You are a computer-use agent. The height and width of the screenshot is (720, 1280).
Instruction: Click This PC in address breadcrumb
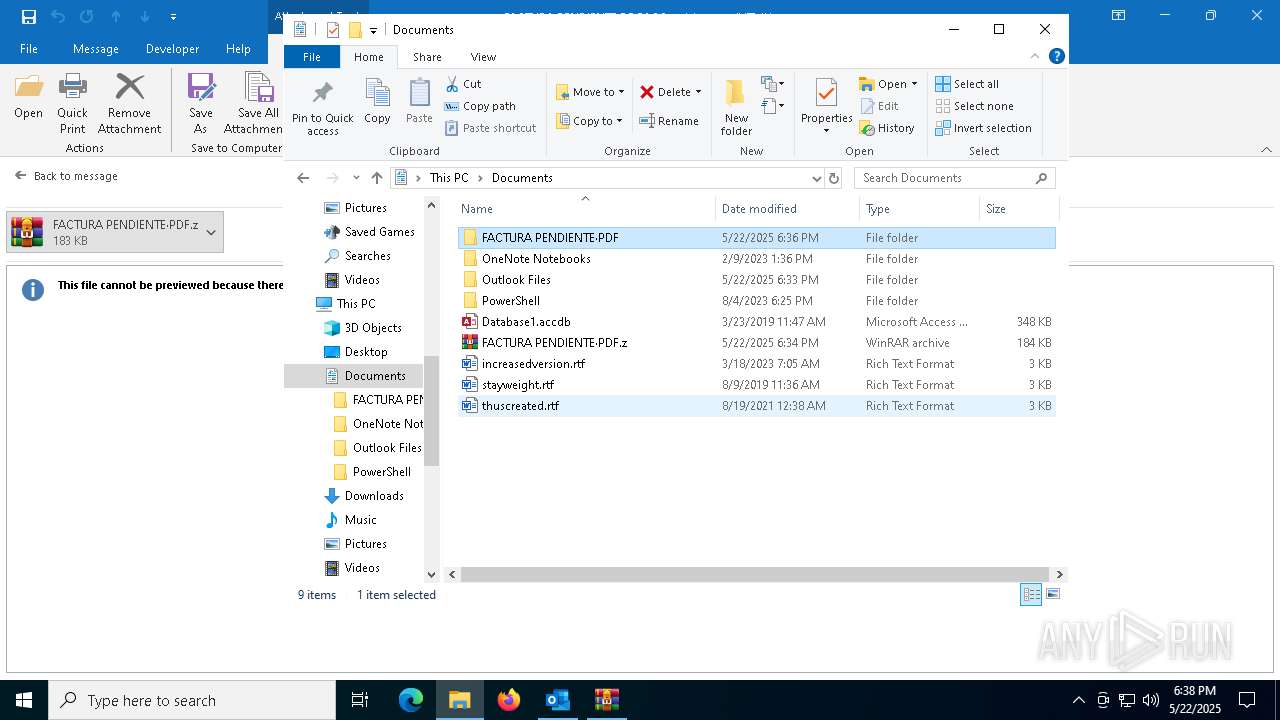[449, 178]
